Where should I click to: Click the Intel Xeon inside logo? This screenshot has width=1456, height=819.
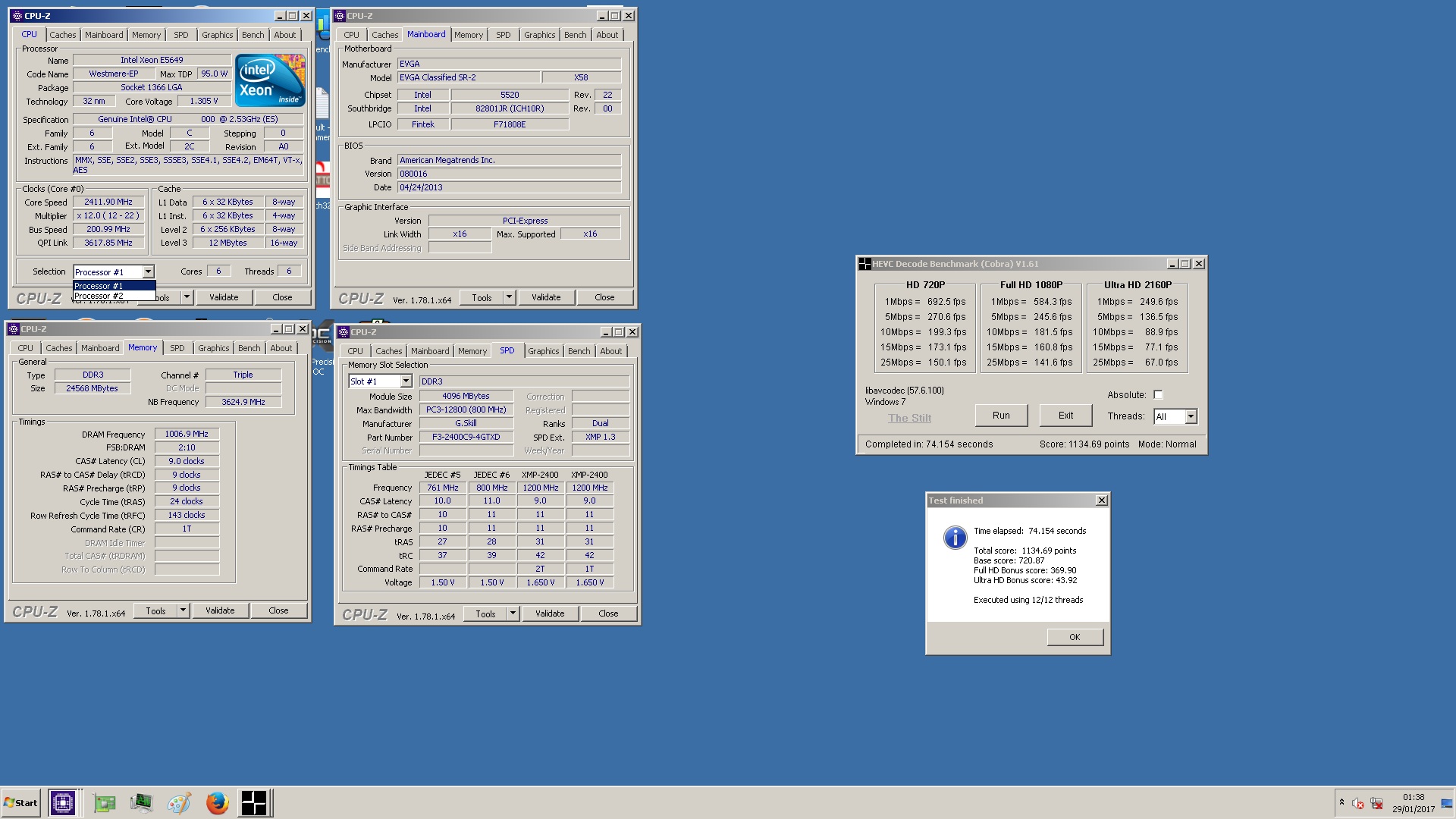(270, 80)
